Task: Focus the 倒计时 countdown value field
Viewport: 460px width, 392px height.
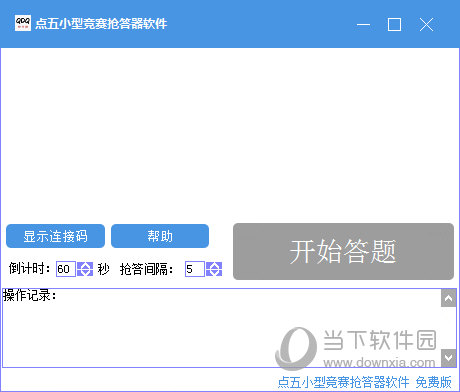Action: (x=66, y=269)
